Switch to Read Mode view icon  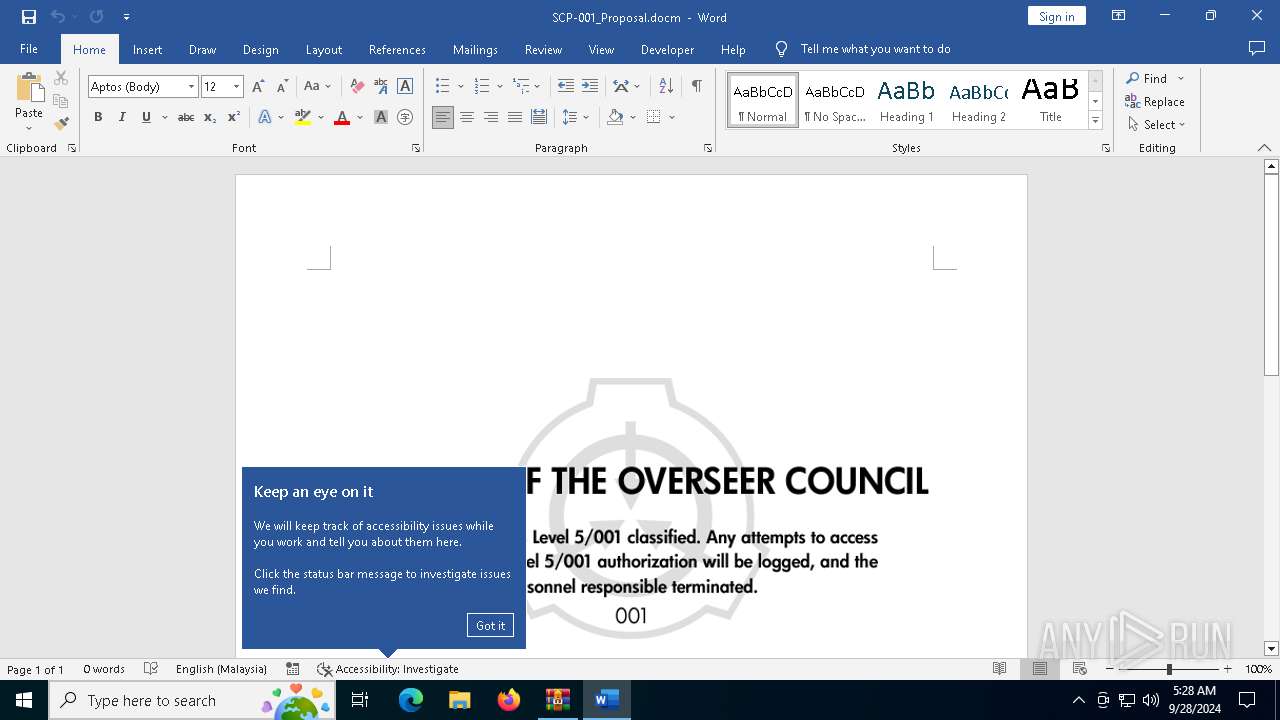[x=999, y=669]
